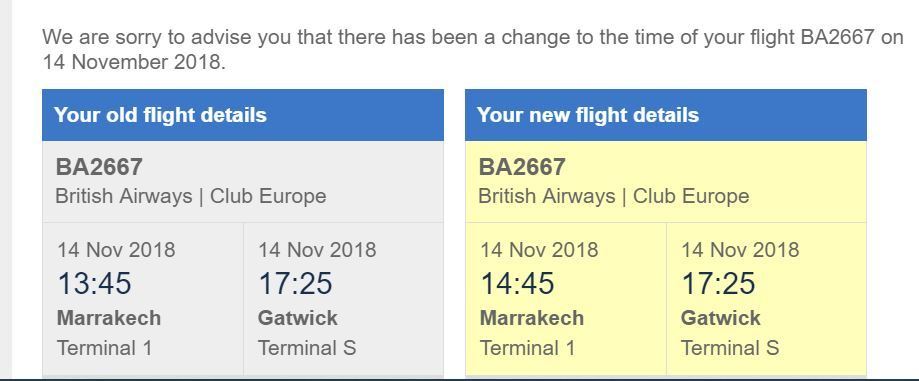Click Terminal S under old Gatwick arrival

point(307,348)
